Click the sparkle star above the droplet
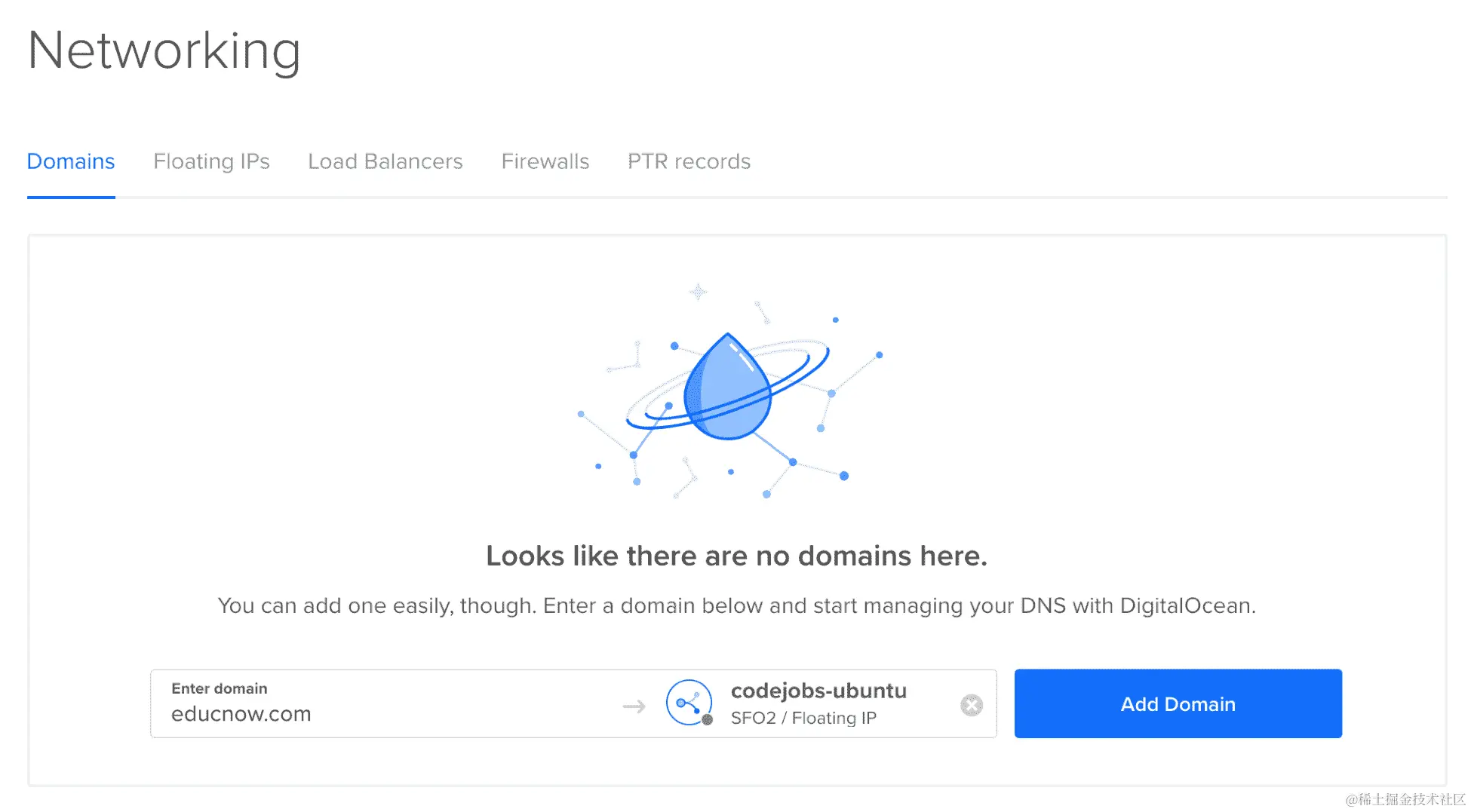 click(699, 292)
